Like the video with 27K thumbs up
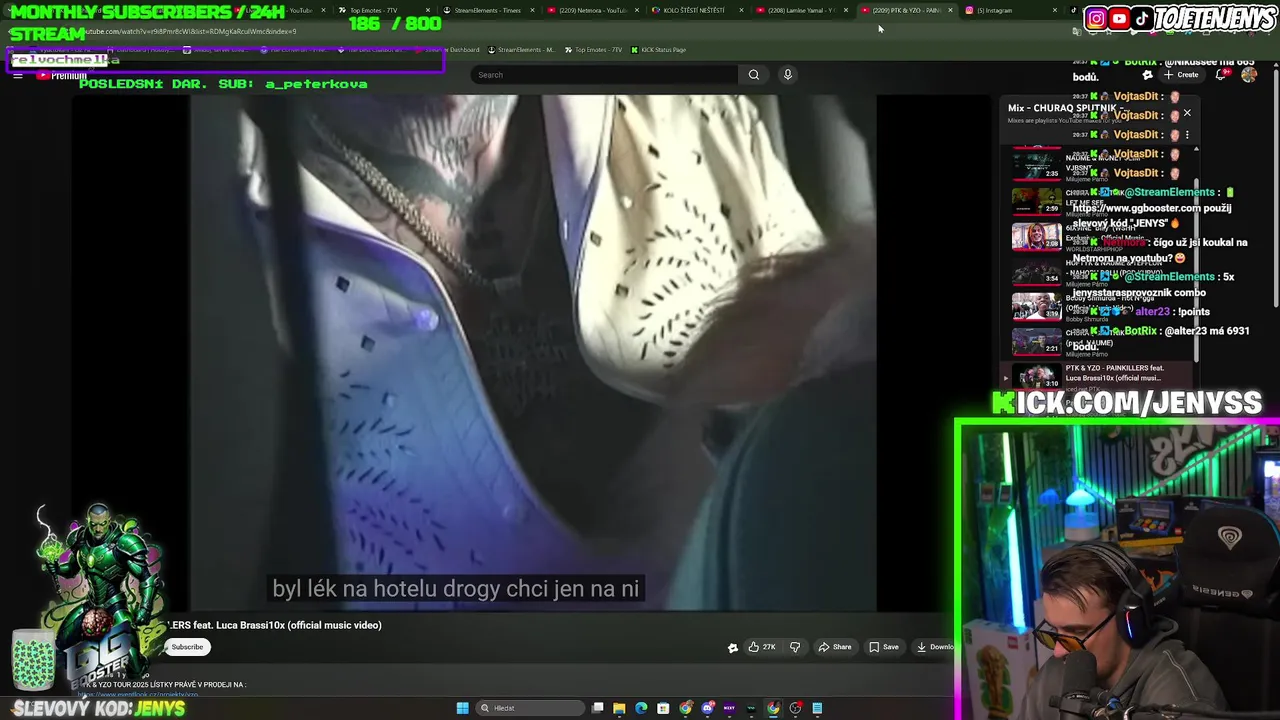 click(762, 647)
